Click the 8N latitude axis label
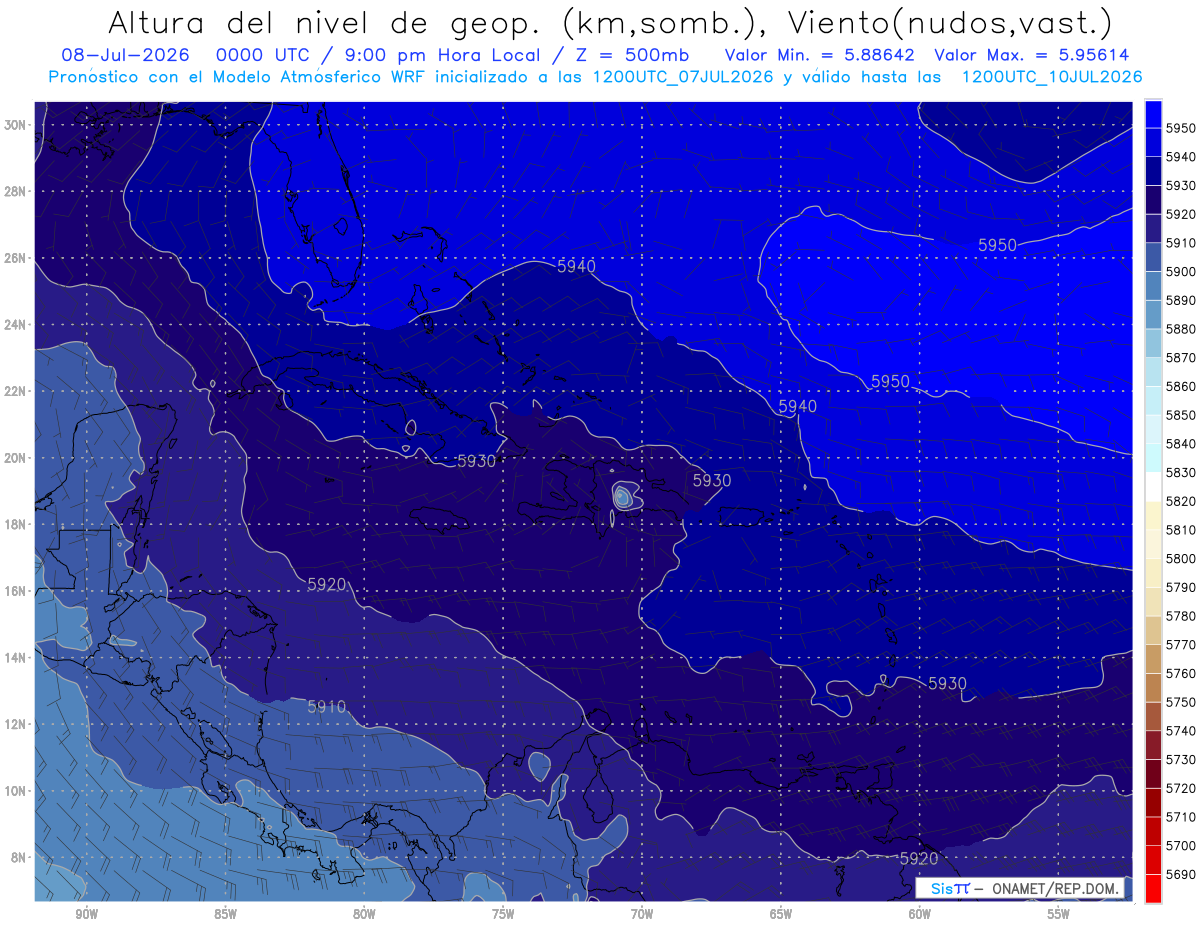Screen dimensions: 1200x927 coord(19,858)
